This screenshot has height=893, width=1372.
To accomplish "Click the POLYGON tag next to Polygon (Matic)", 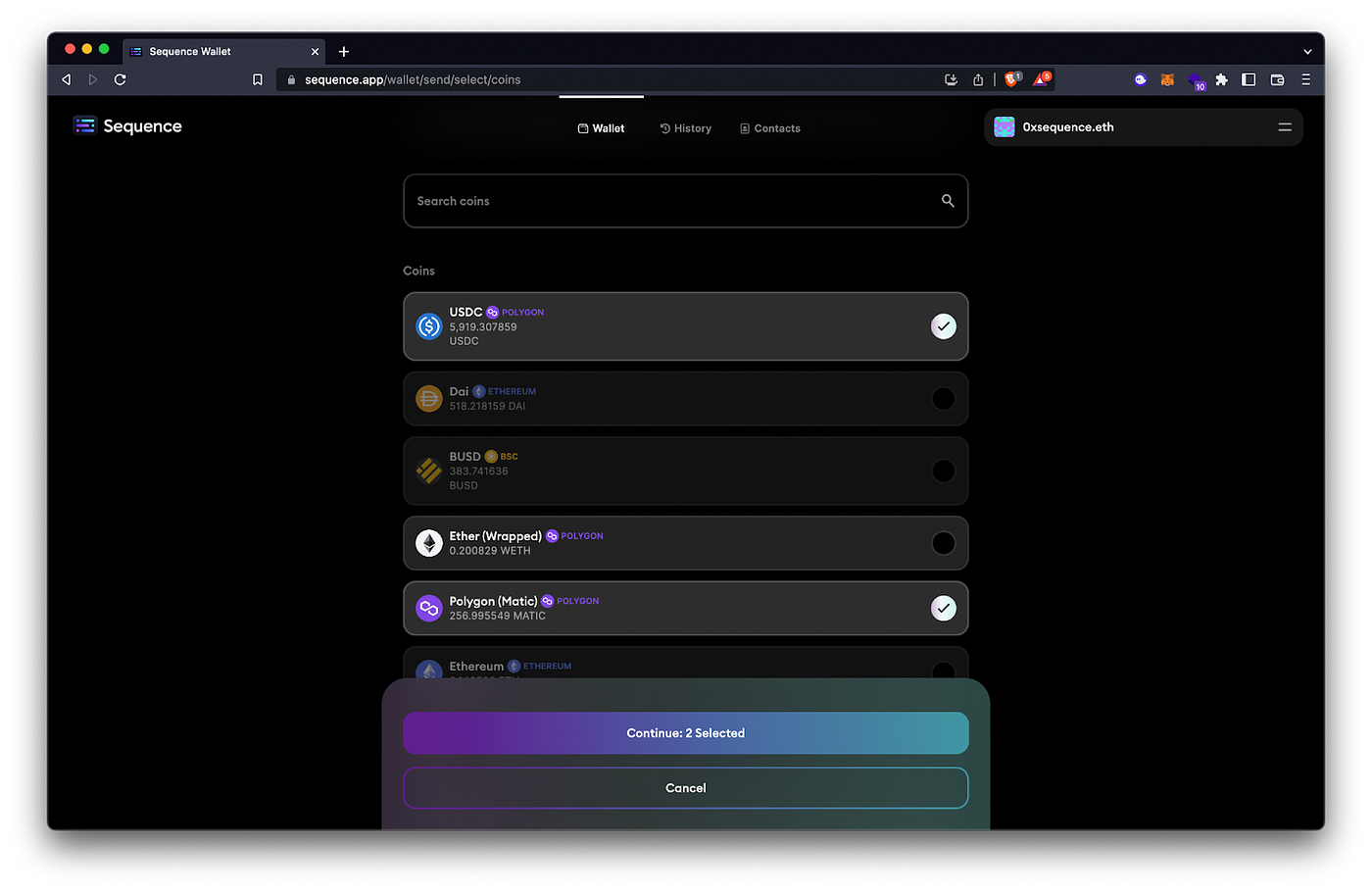I will (570, 601).
